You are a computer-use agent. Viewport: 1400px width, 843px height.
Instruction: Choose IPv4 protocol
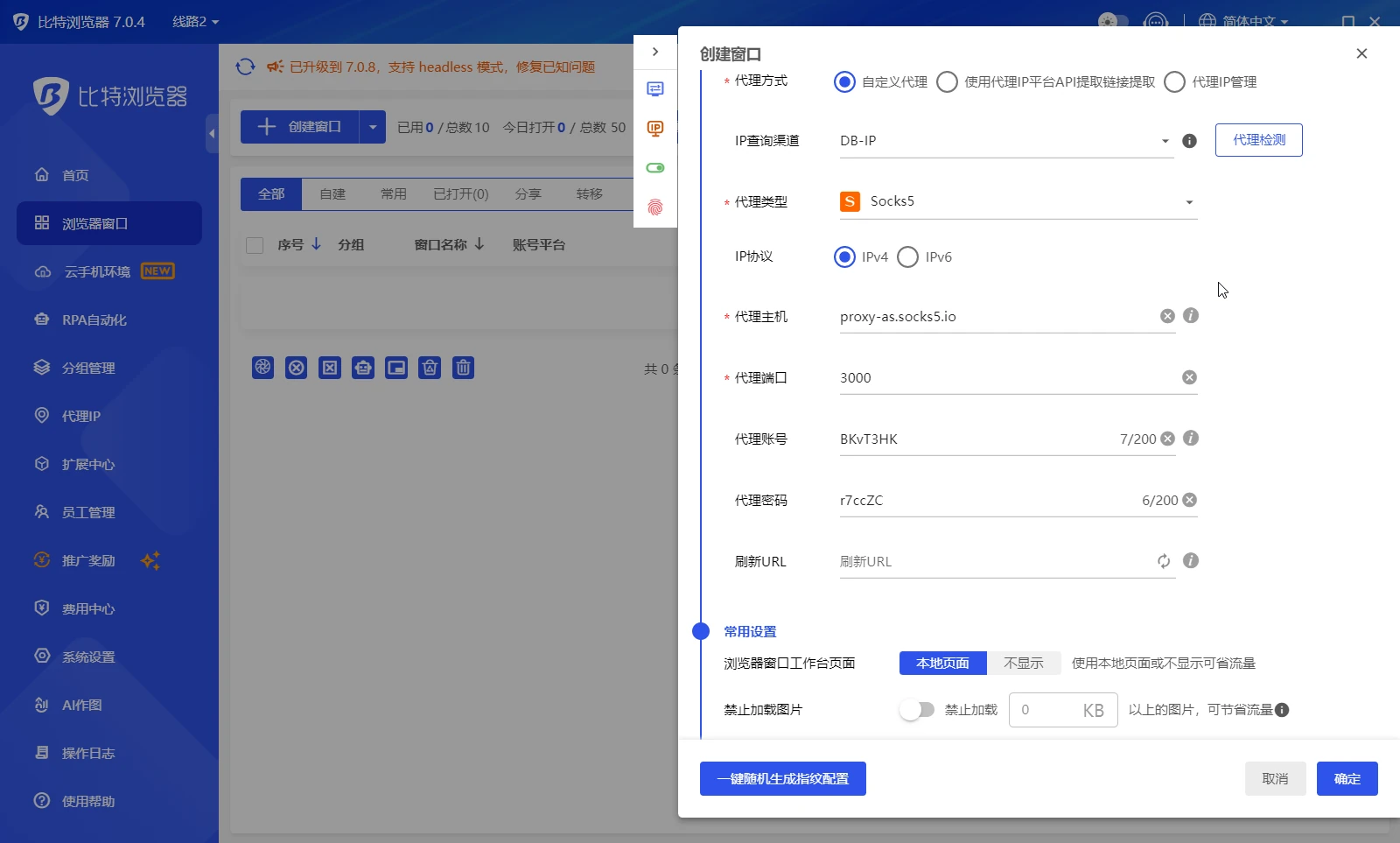coord(844,257)
